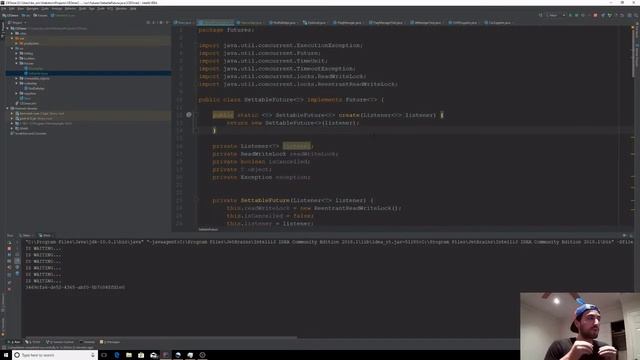Click the highlighted 'listener' field name

click(x=297, y=146)
